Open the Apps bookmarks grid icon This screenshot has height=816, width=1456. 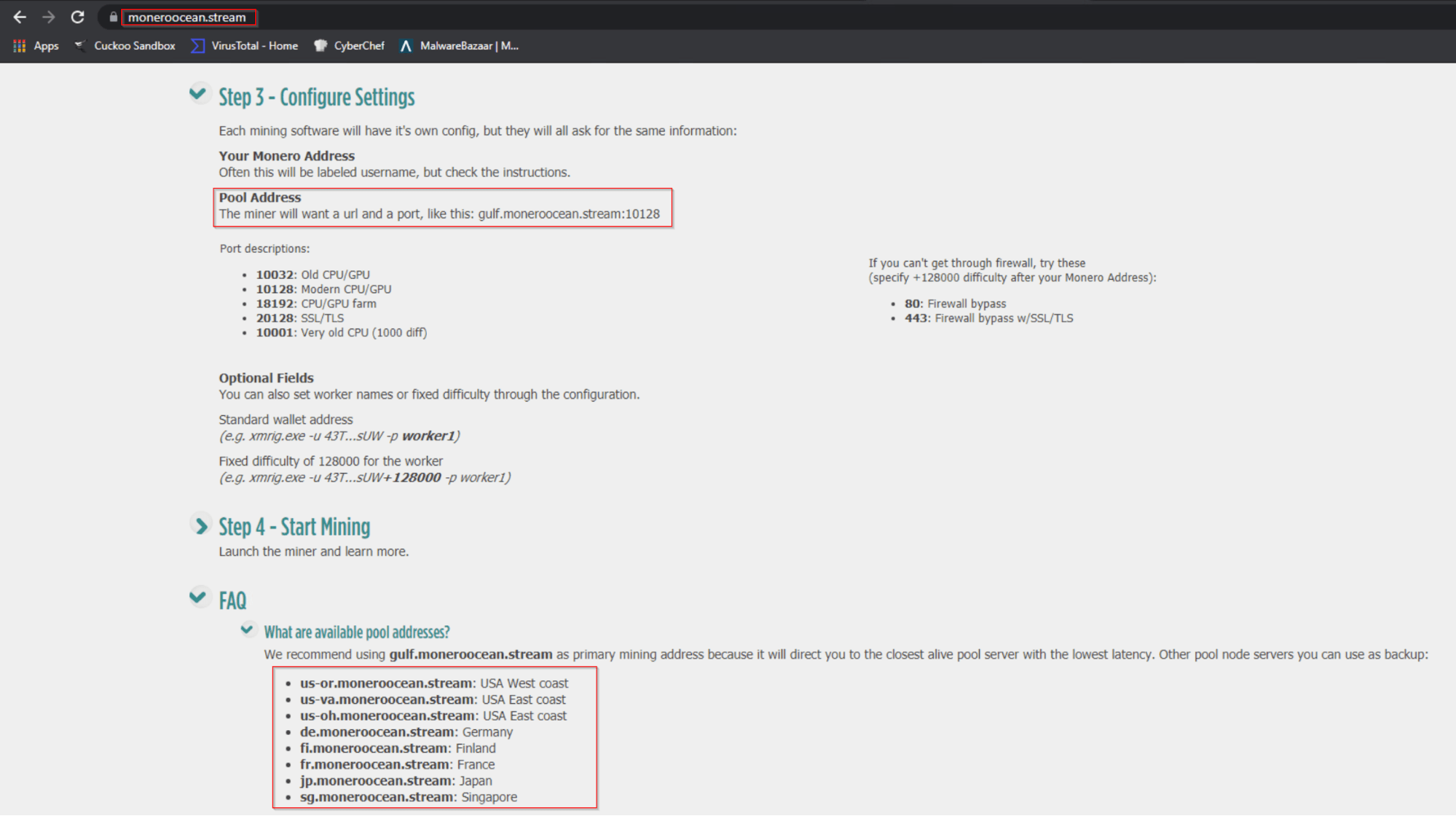(x=20, y=46)
